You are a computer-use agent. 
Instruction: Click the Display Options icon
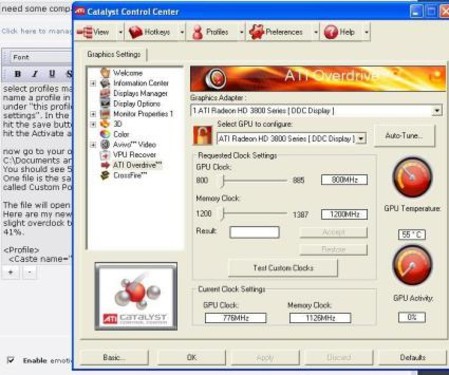105,104
